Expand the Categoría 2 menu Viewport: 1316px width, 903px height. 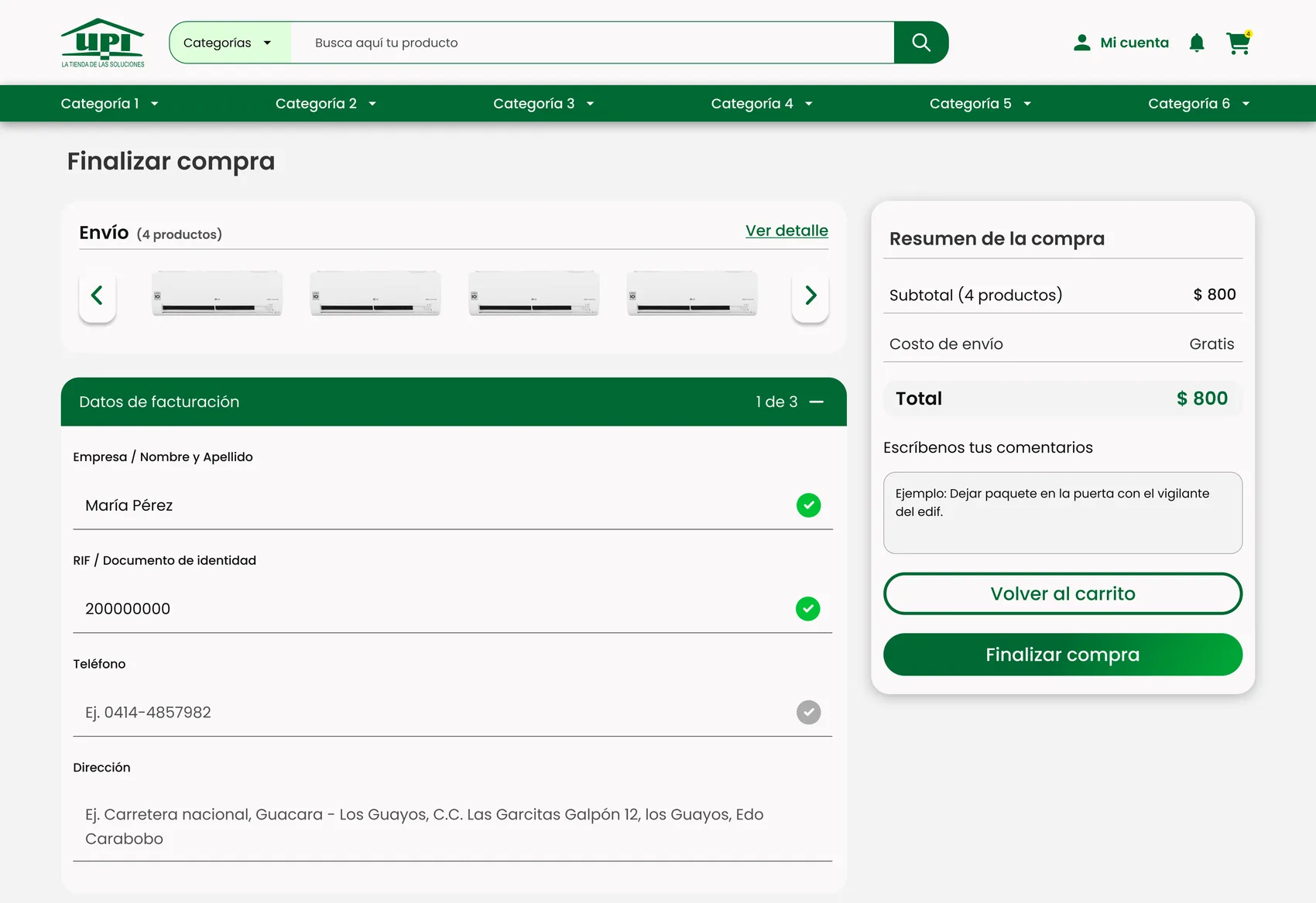326,104
